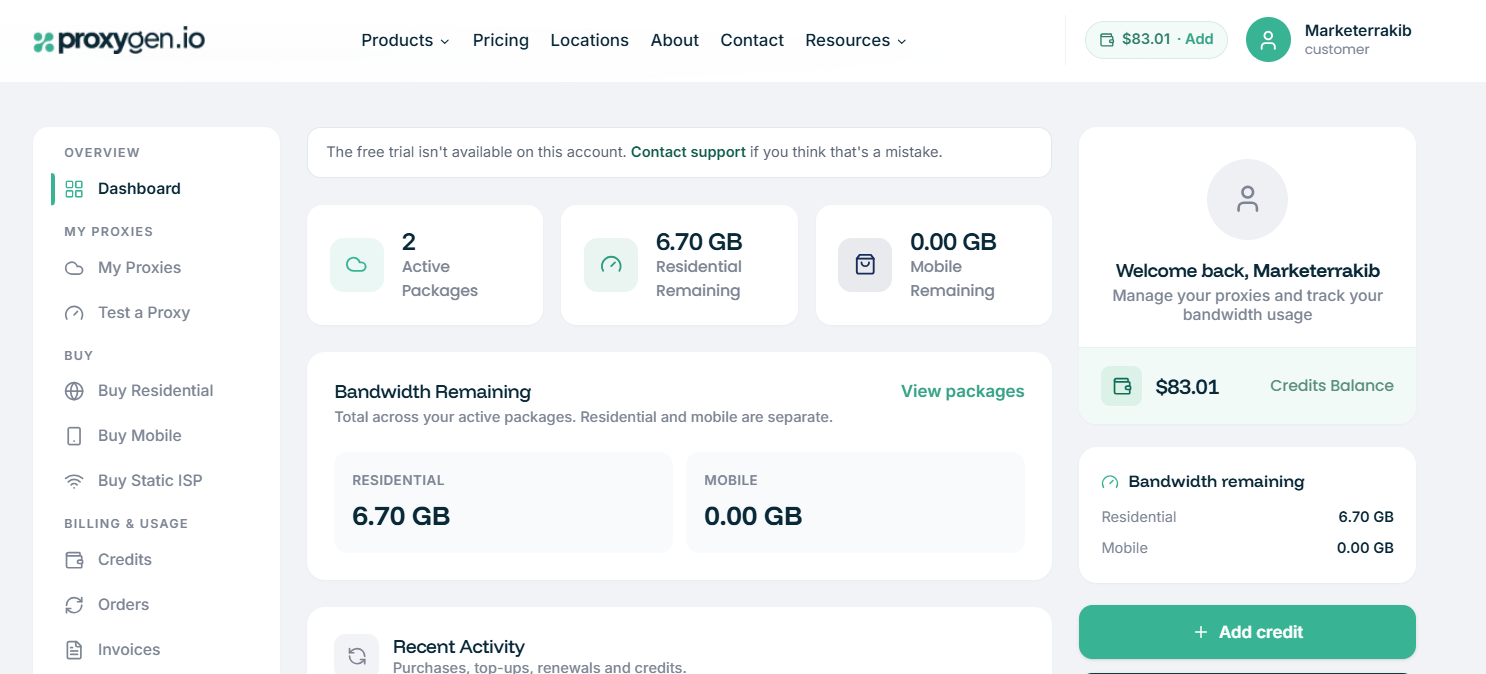Click the phone icon beside Buy Mobile
1486x674 pixels.
pyautogui.click(x=74, y=436)
